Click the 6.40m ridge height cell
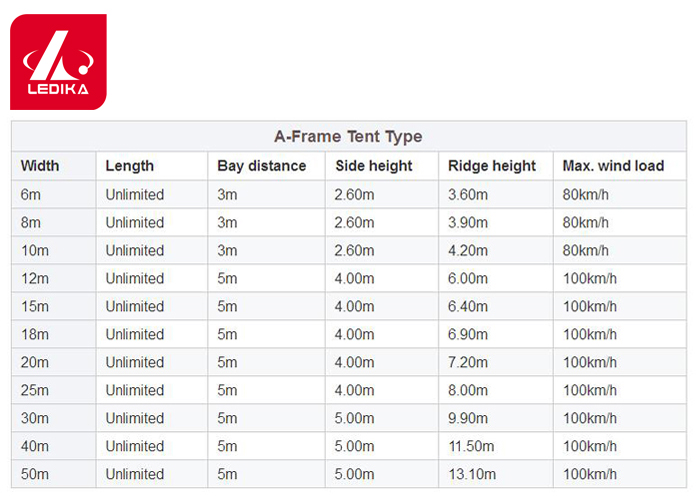700x500 pixels. click(468, 306)
